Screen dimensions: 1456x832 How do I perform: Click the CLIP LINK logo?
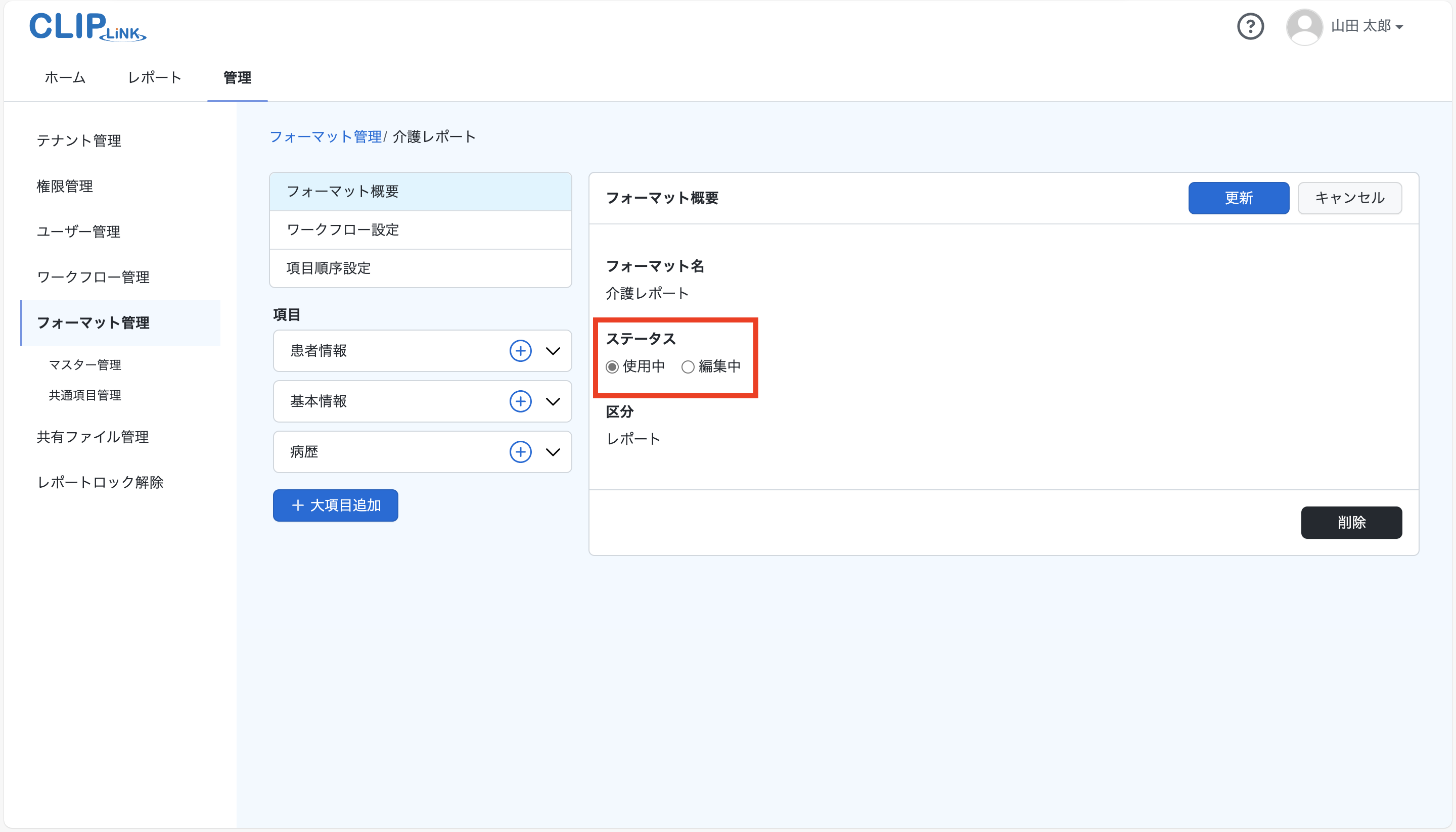pyautogui.click(x=87, y=27)
